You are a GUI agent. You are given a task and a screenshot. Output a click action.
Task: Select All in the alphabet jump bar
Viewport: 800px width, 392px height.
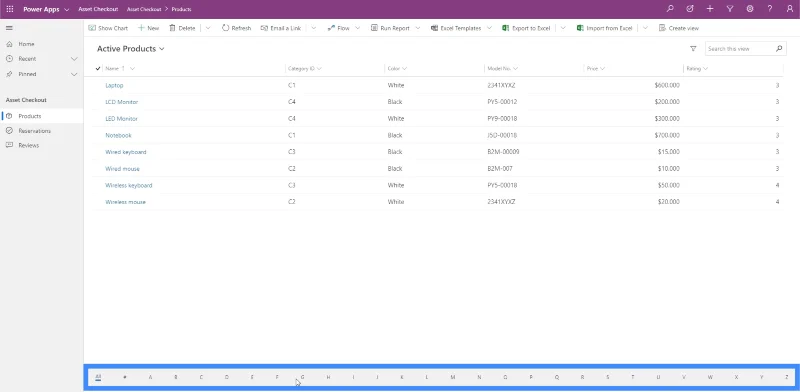coord(98,377)
